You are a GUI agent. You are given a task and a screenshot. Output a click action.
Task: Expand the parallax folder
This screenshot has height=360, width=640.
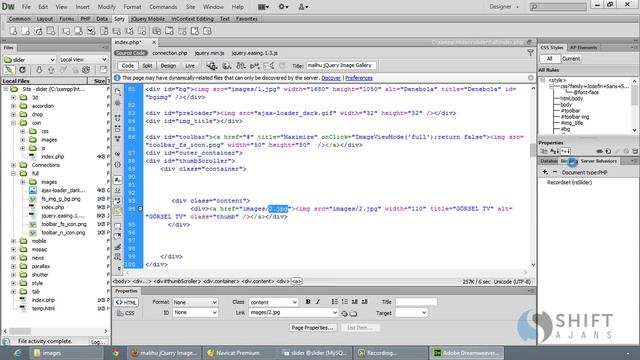click(13, 267)
